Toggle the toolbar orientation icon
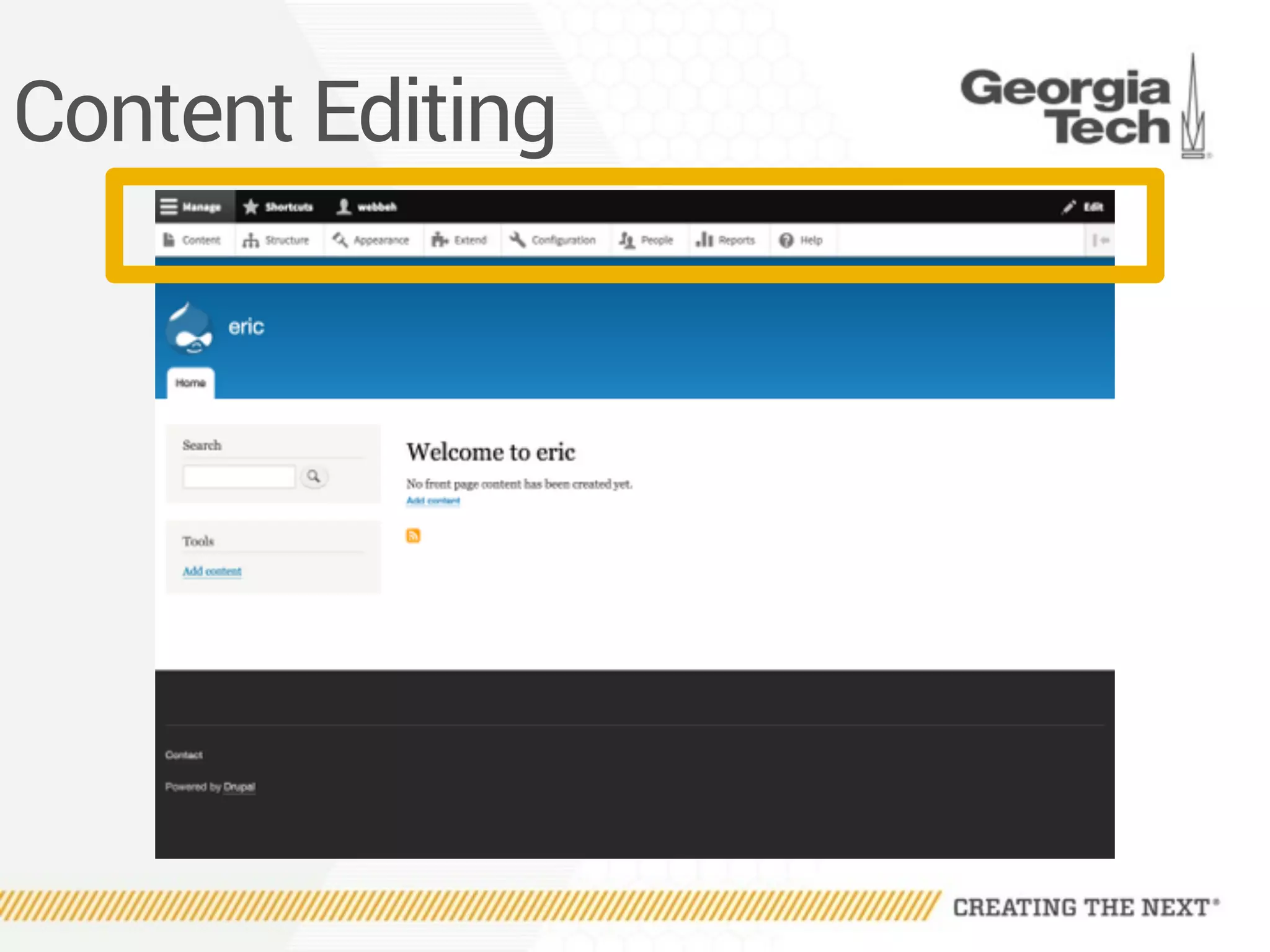This screenshot has height=952, width=1270. point(1100,240)
